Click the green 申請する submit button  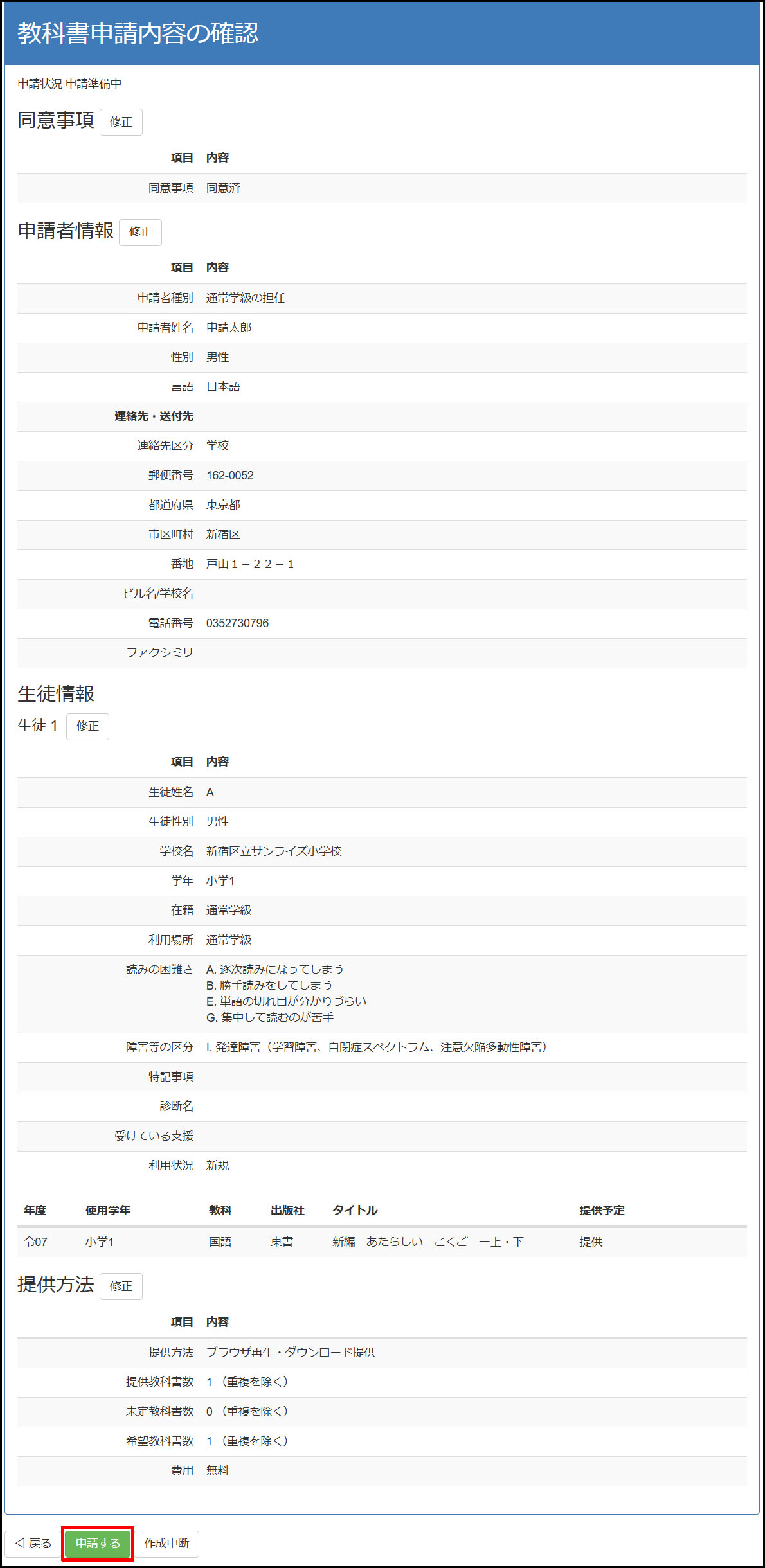click(98, 1543)
